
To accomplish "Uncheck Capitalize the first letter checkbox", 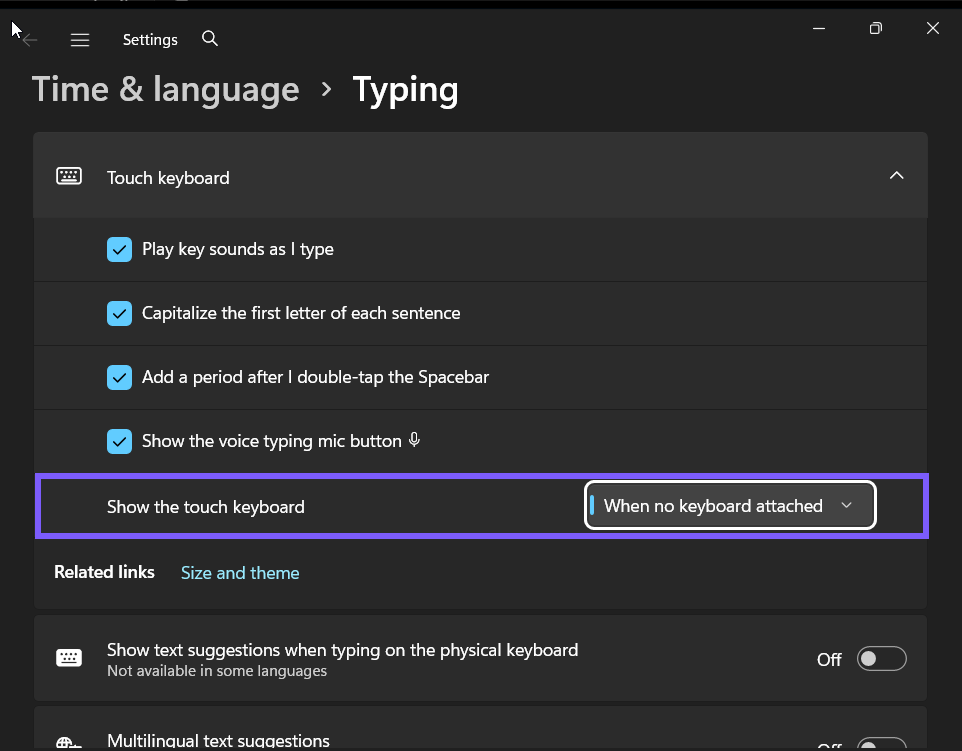I will tap(119, 314).
